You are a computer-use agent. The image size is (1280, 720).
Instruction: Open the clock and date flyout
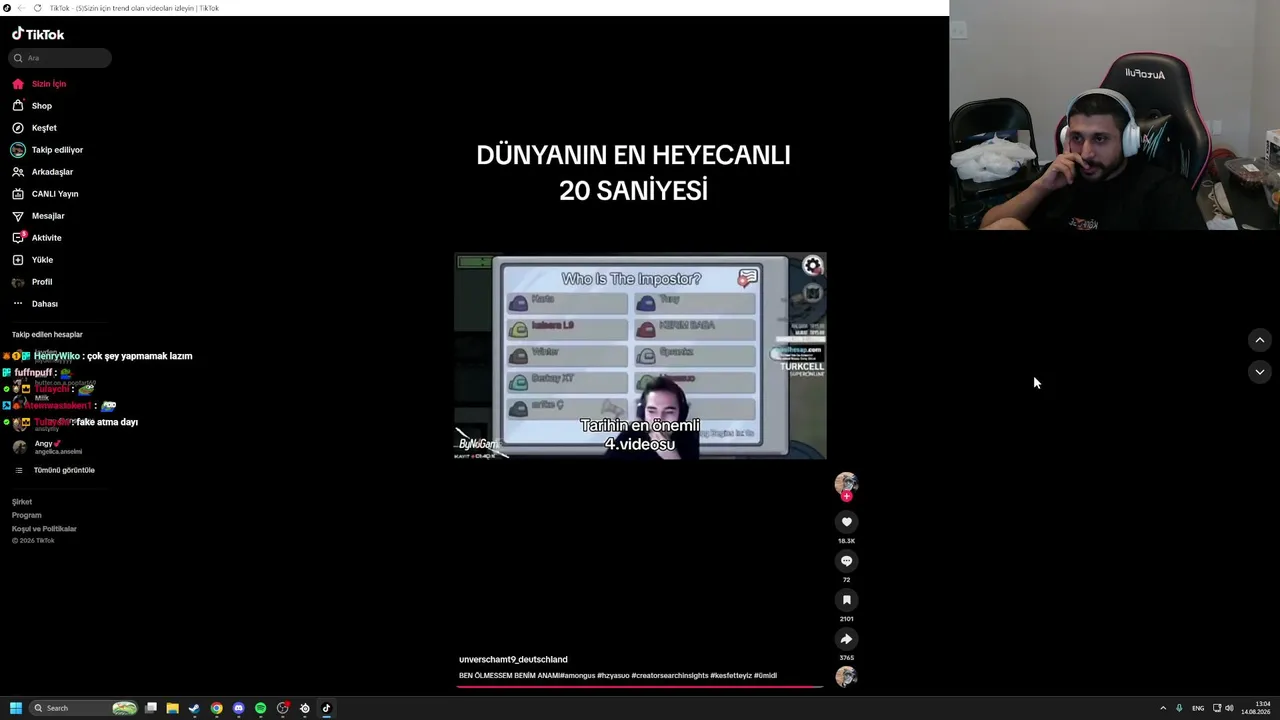coord(1256,708)
